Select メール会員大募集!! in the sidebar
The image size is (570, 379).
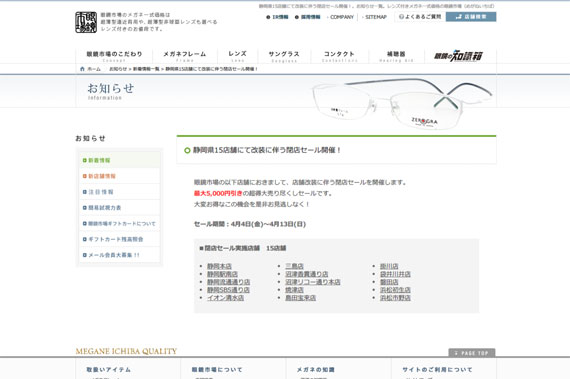[120, 255]
